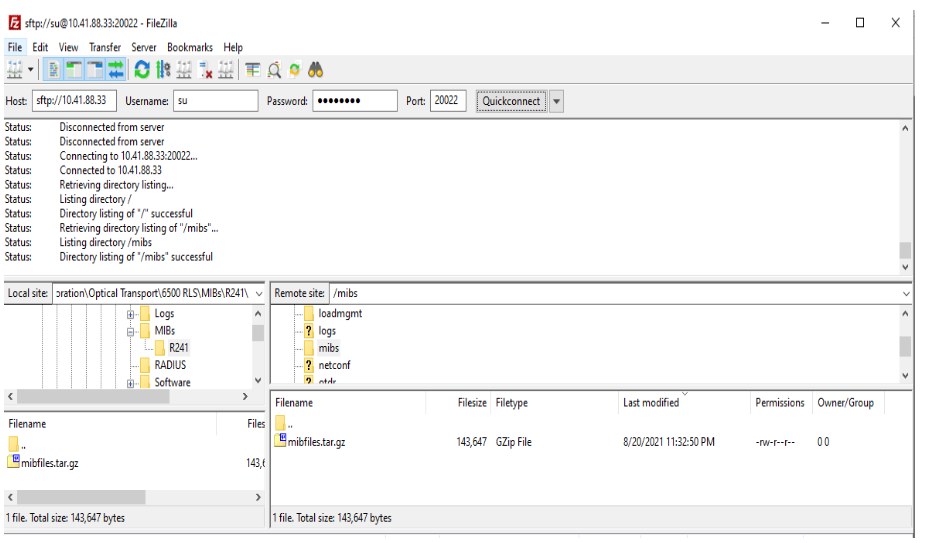
Task: Disconnect from the current server
Action: click(x=205, y=70)
